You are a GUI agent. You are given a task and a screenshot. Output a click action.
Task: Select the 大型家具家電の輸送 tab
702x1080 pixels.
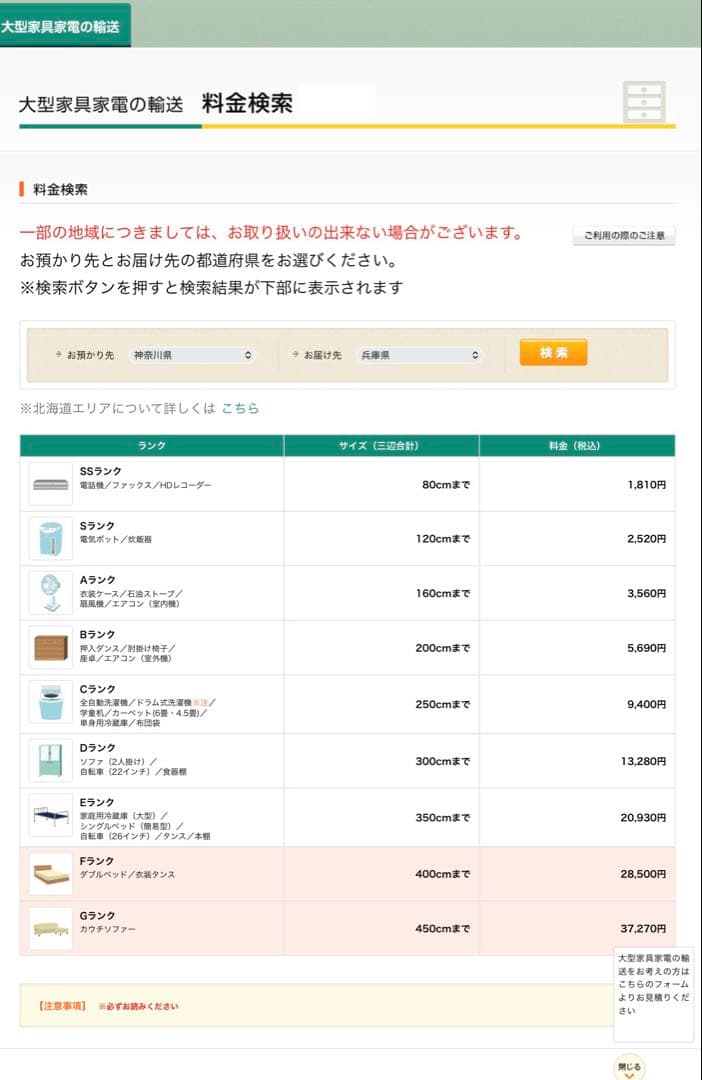[x=62, y=26]
